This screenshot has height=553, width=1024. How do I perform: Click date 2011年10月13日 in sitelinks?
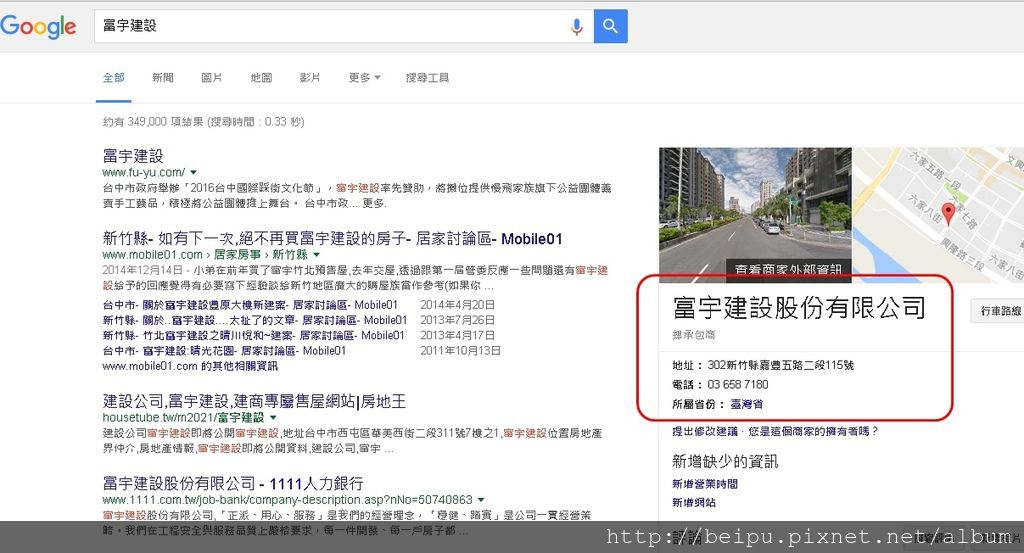(460, 351)
